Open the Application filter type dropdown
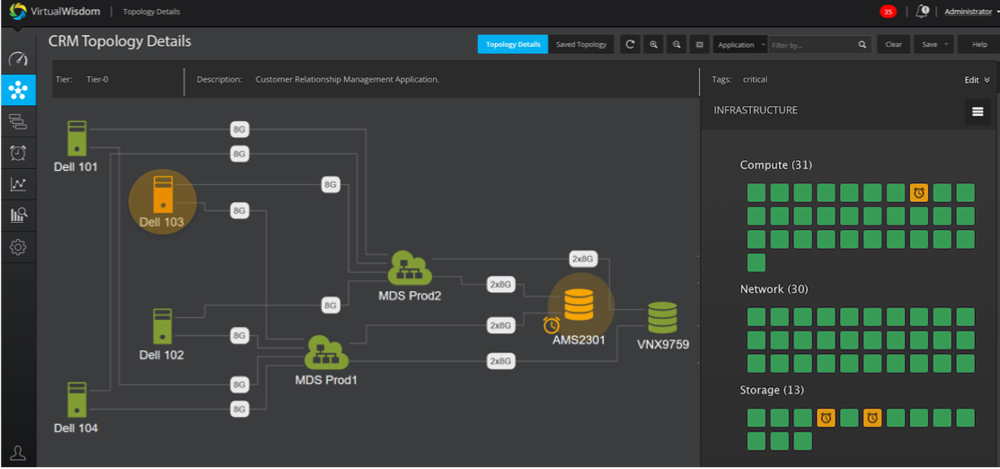The width and height of the screenshot is (1000, 469). click(x=740, y=45)
